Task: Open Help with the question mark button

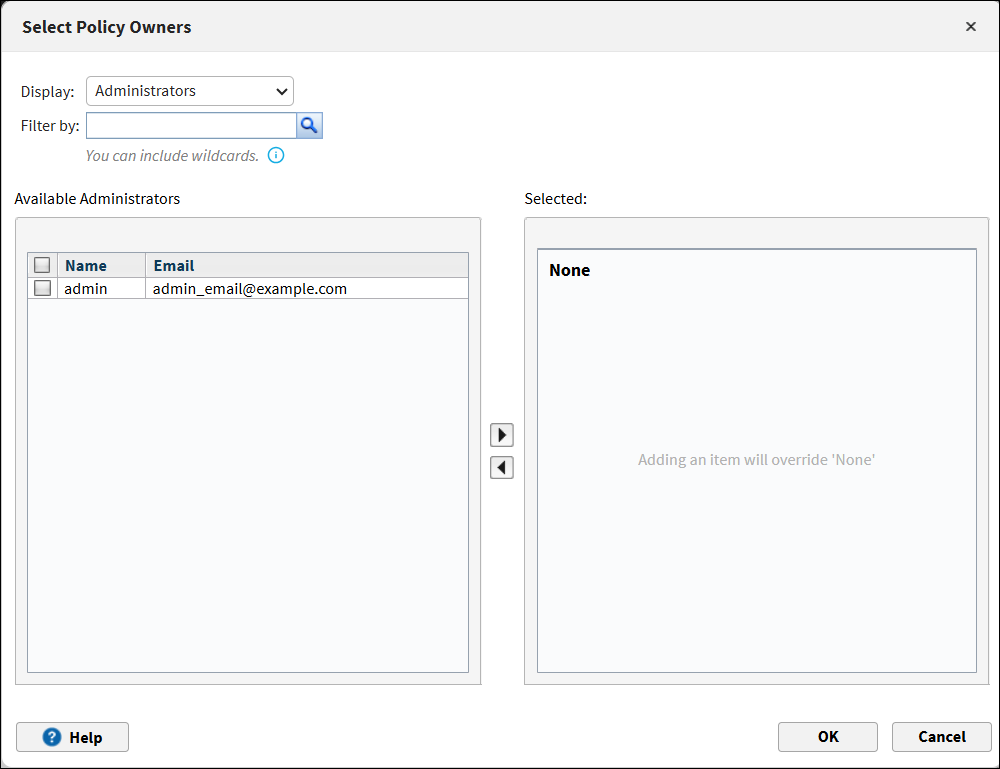Action: (73, 737)
